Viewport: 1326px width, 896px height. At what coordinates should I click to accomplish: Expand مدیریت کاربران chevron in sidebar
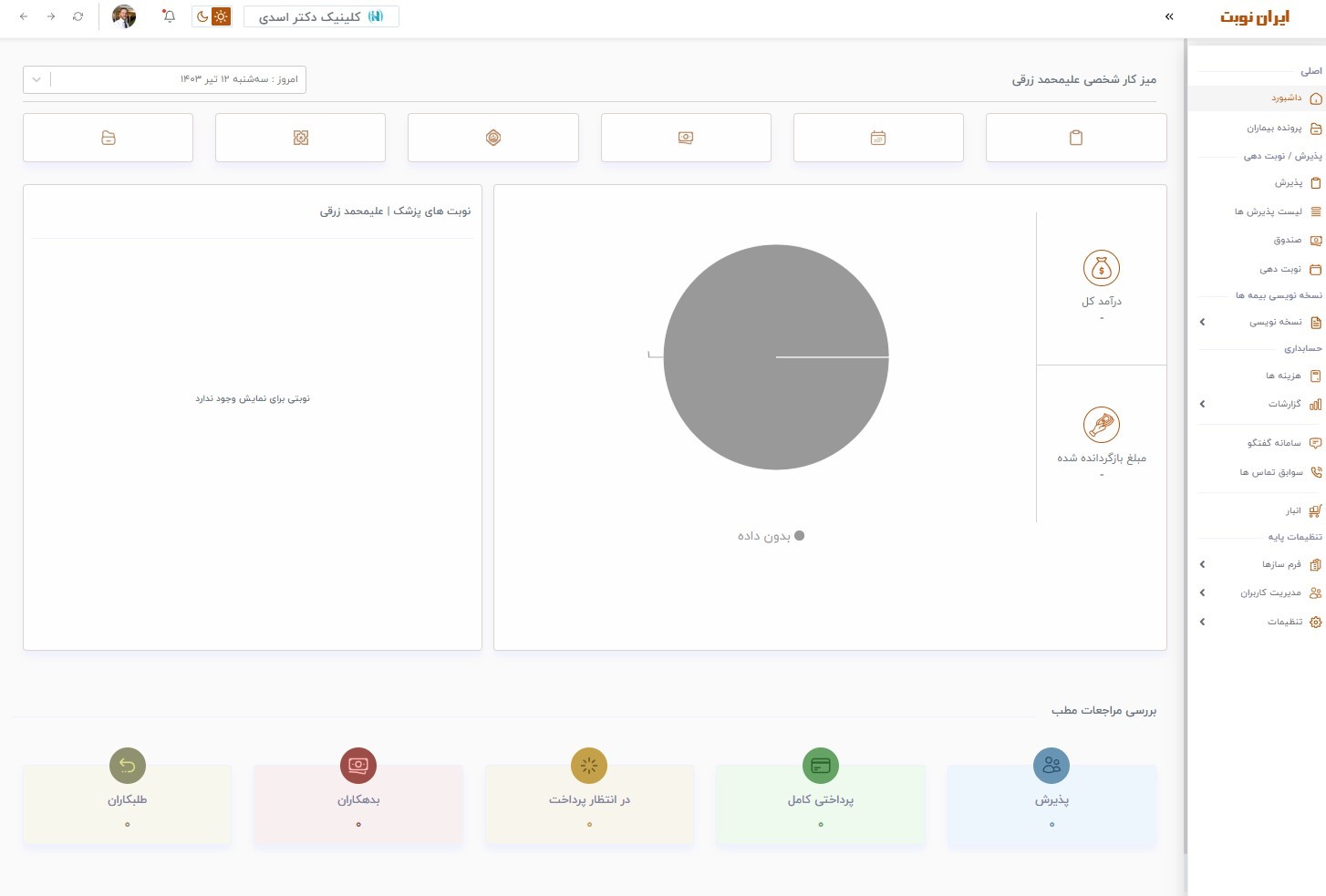tap(1203, 592)
